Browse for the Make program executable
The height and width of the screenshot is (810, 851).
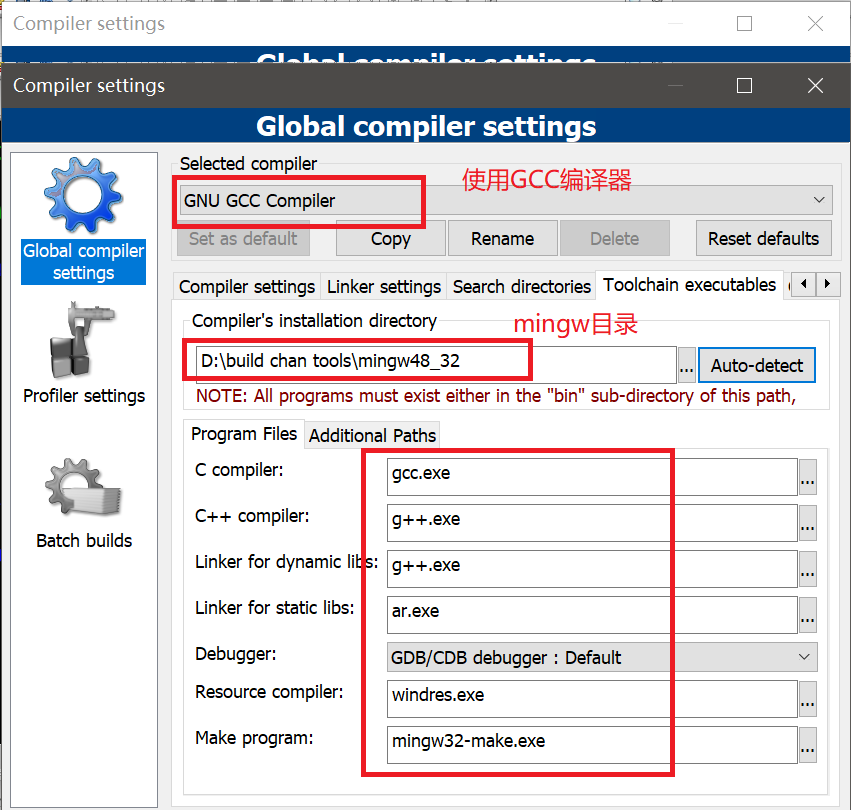tap(807, 745)
